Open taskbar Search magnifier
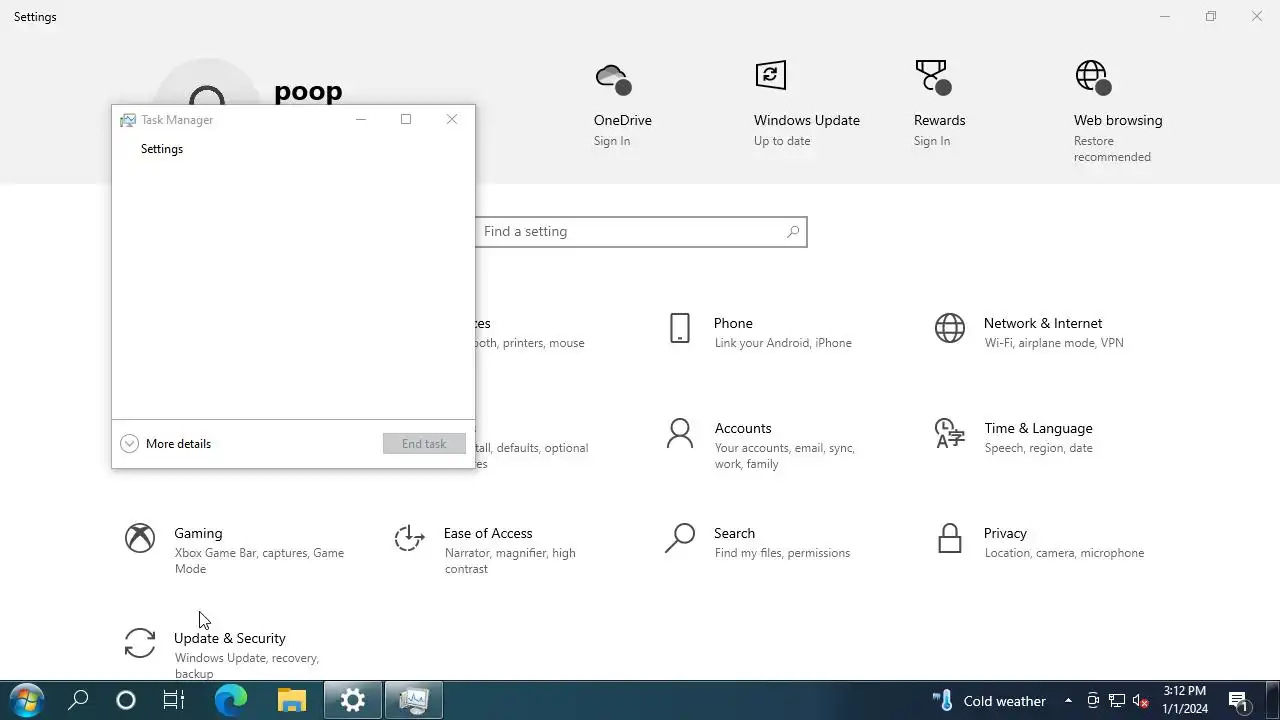This screenshot has height=720, width=1280. 78,700
